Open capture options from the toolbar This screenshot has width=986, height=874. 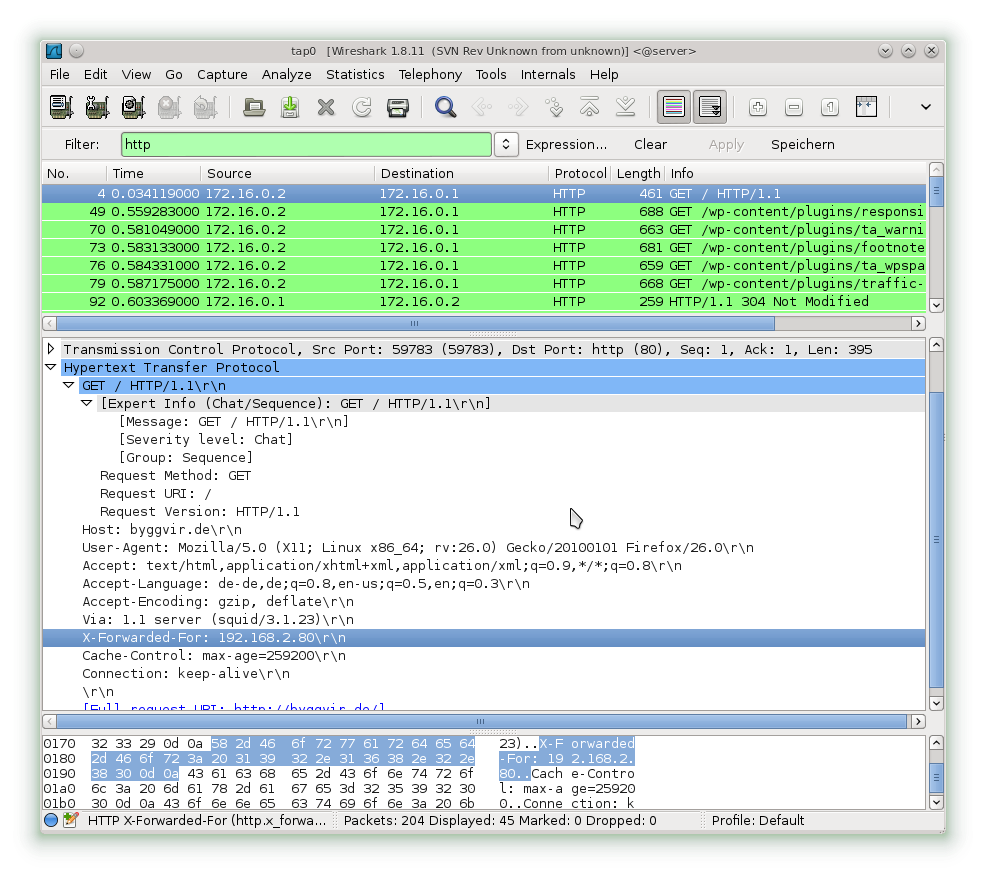tap(97, 107)
